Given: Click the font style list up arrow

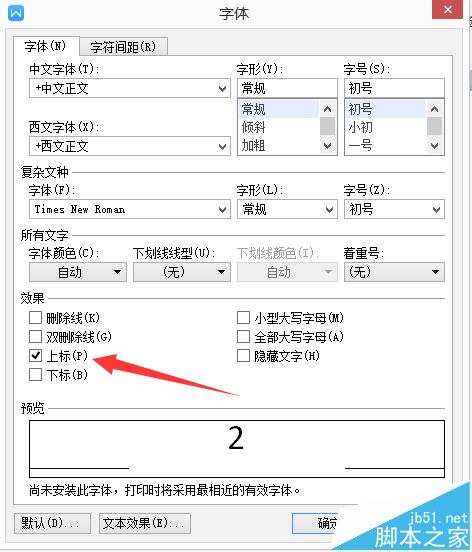Looking at the screenshot, I should click(327, 109).
